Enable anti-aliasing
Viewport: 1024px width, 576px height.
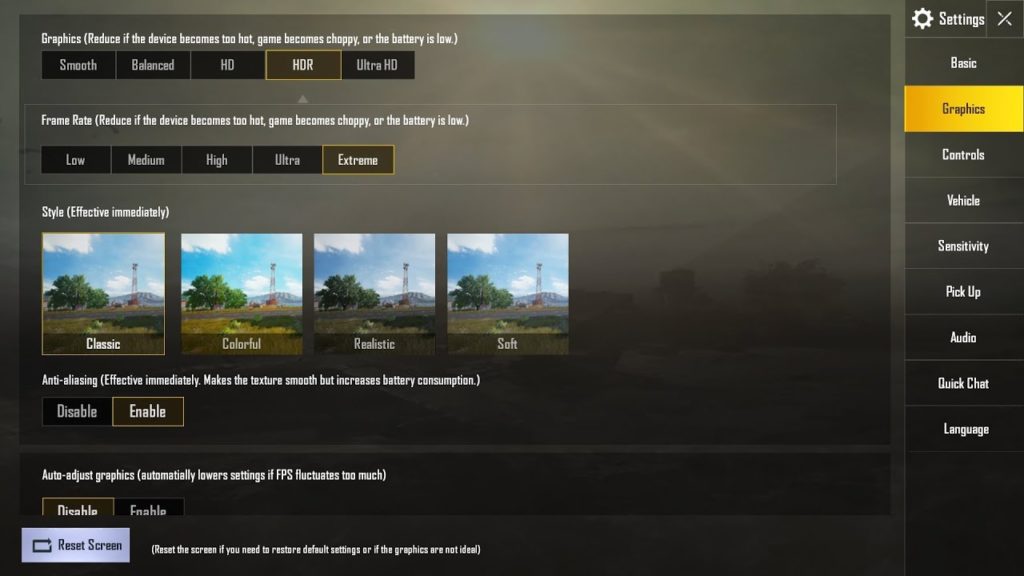[x=148, y=411]
